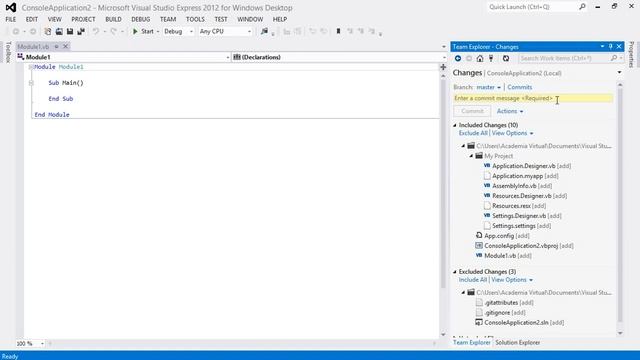Click Navigate Backward in the main toolbar
This screenshot has width=640, height=360.
(16, 31)
